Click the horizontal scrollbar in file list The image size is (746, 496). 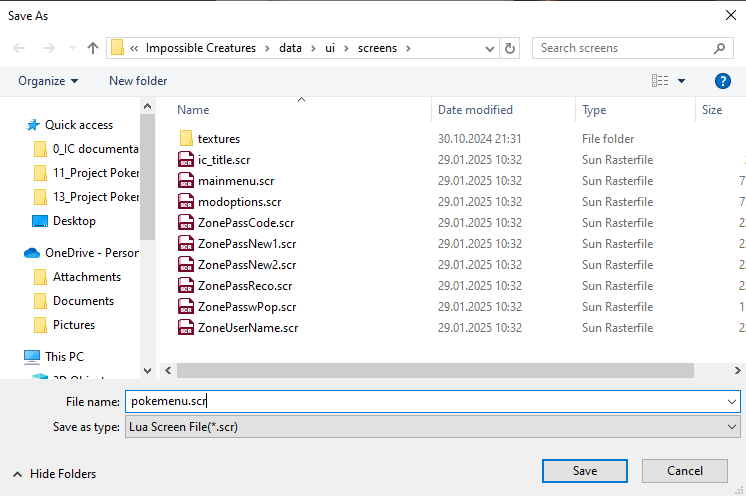[x=450, y=370]
